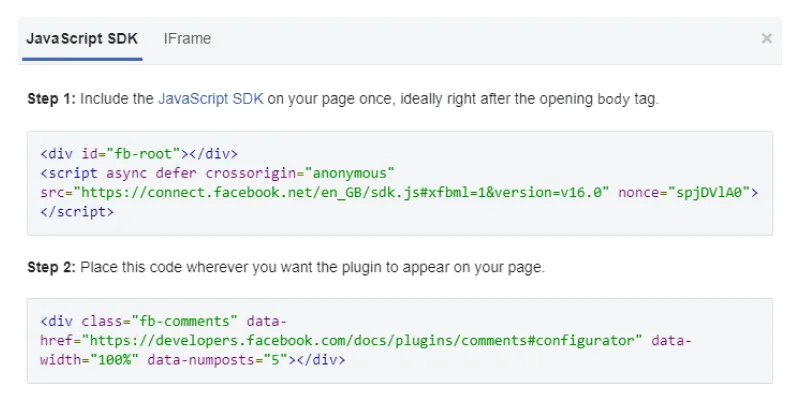Image resolution: width=800 pixels, height=400 pixels.
Task: Close the code dialog with the X icon
Action: pyautogui.click(x=766, y=38)
